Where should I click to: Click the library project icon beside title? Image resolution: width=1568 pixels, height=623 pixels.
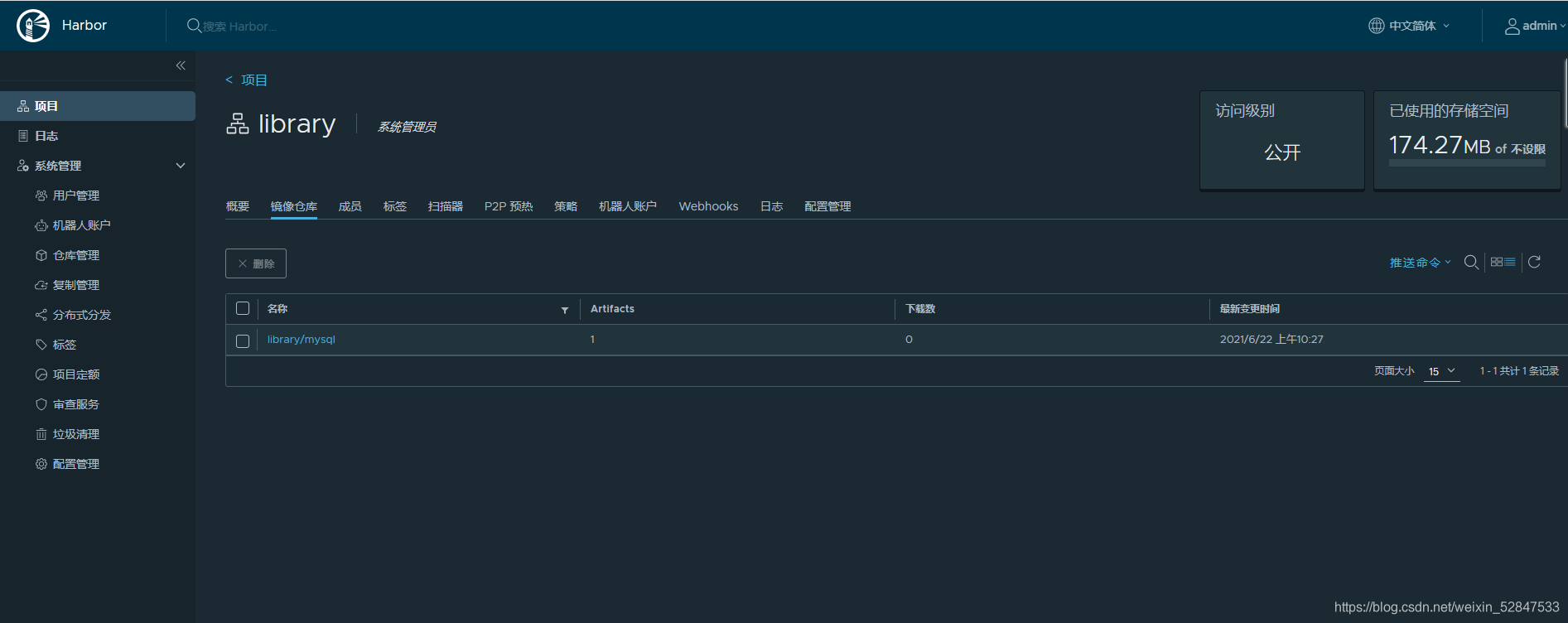pyautogui.click(x=238, y=123)
